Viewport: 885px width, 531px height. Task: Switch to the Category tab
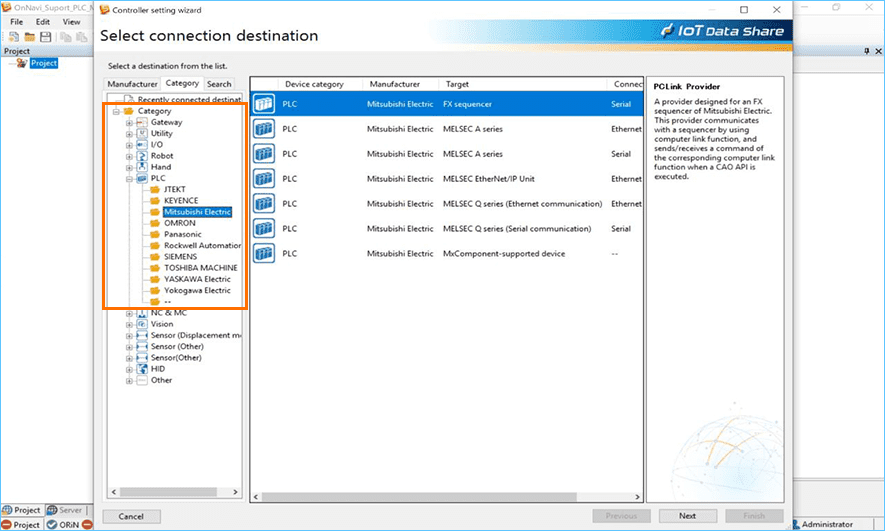point(182,83)
